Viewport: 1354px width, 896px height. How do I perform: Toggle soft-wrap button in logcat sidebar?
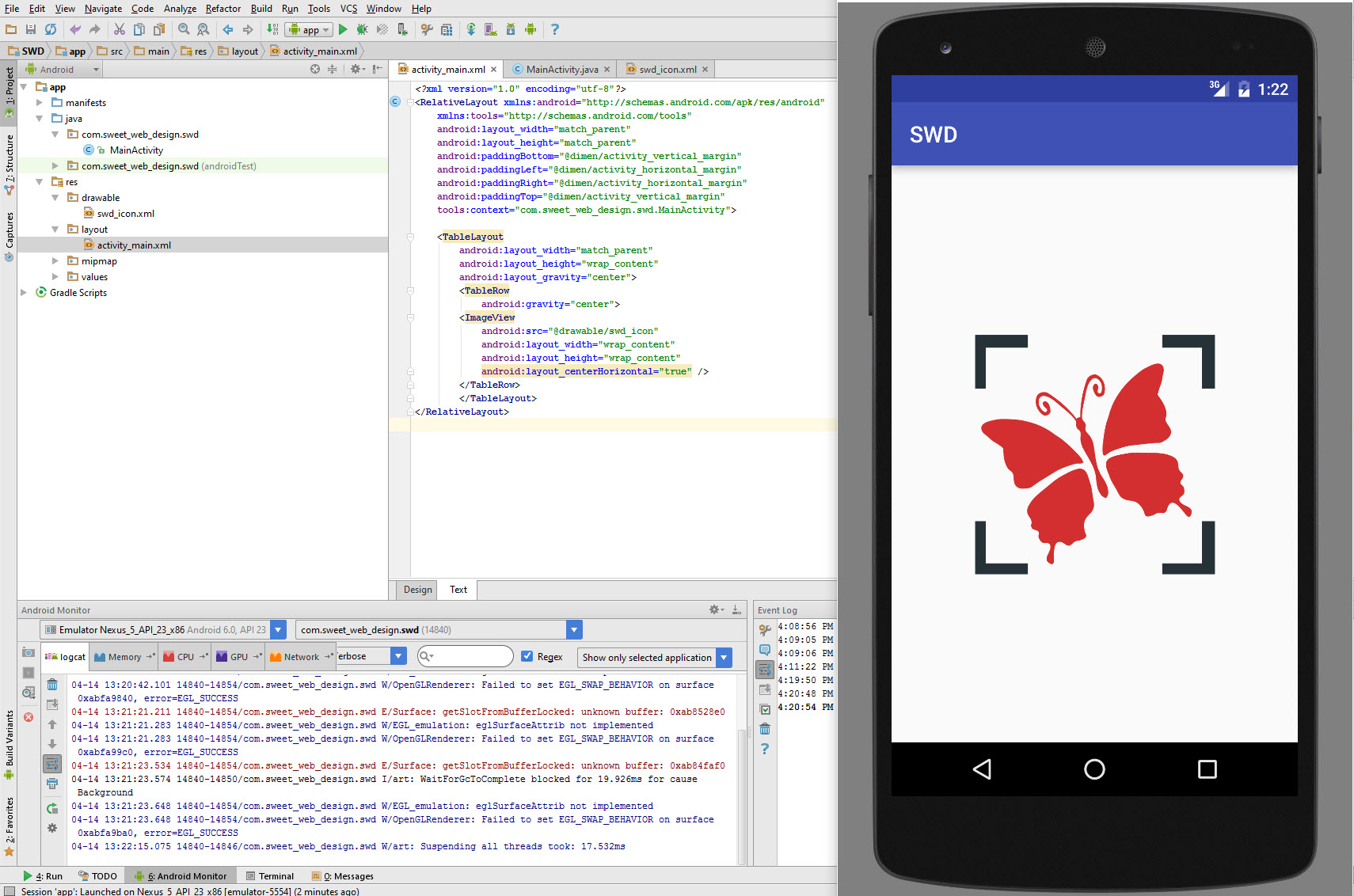(52, 764)
